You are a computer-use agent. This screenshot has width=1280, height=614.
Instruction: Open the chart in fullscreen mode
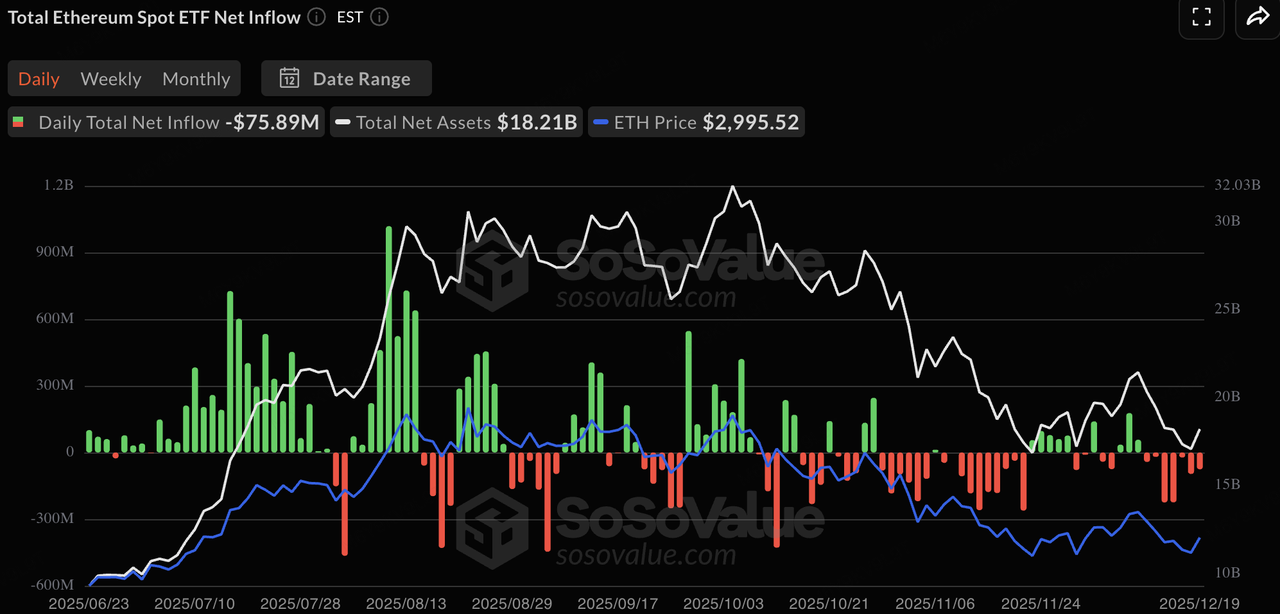pos(1201,17)
